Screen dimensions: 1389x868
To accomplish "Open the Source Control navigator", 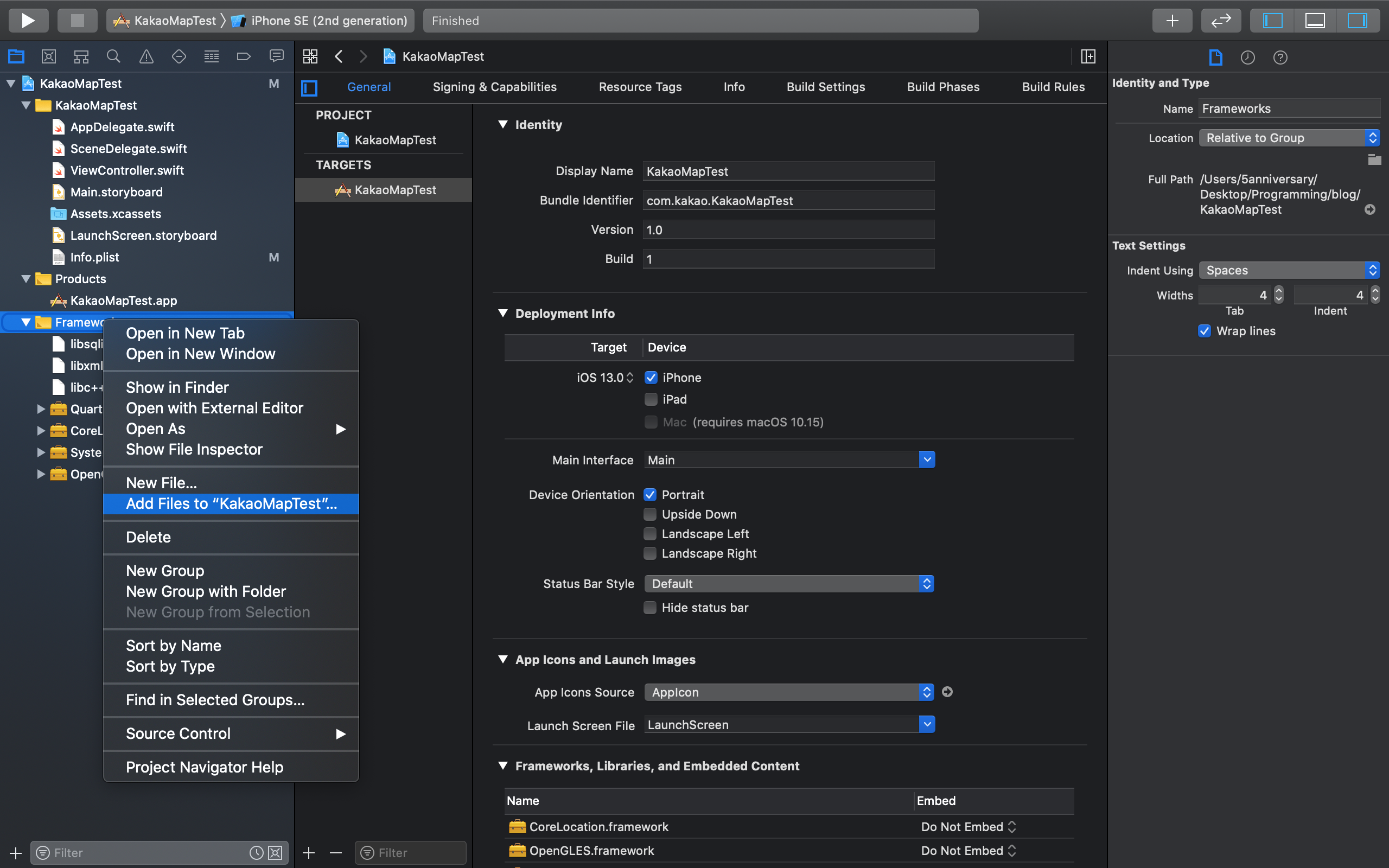I will 49,56.
